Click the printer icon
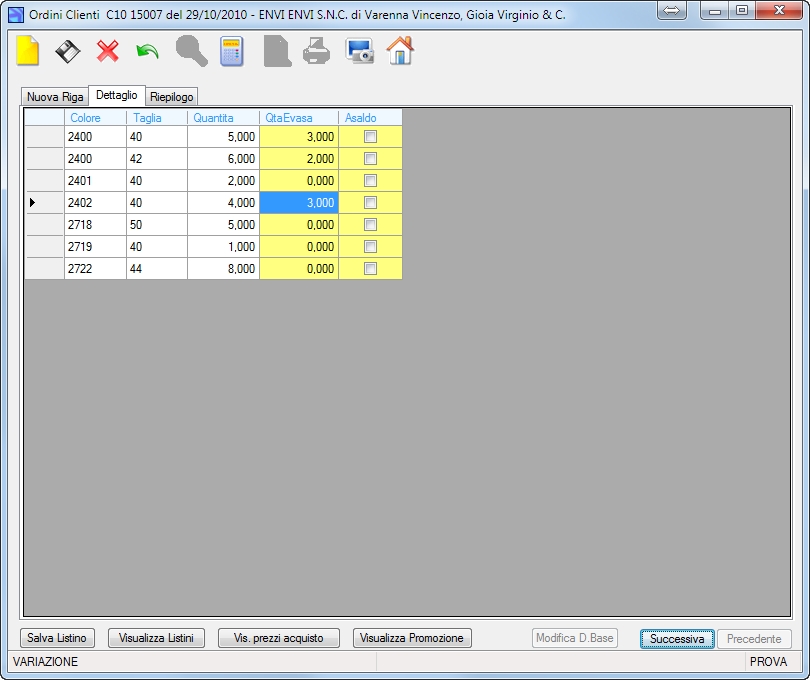The width and height of the screenshot is (810, 680). pos(316,51)
